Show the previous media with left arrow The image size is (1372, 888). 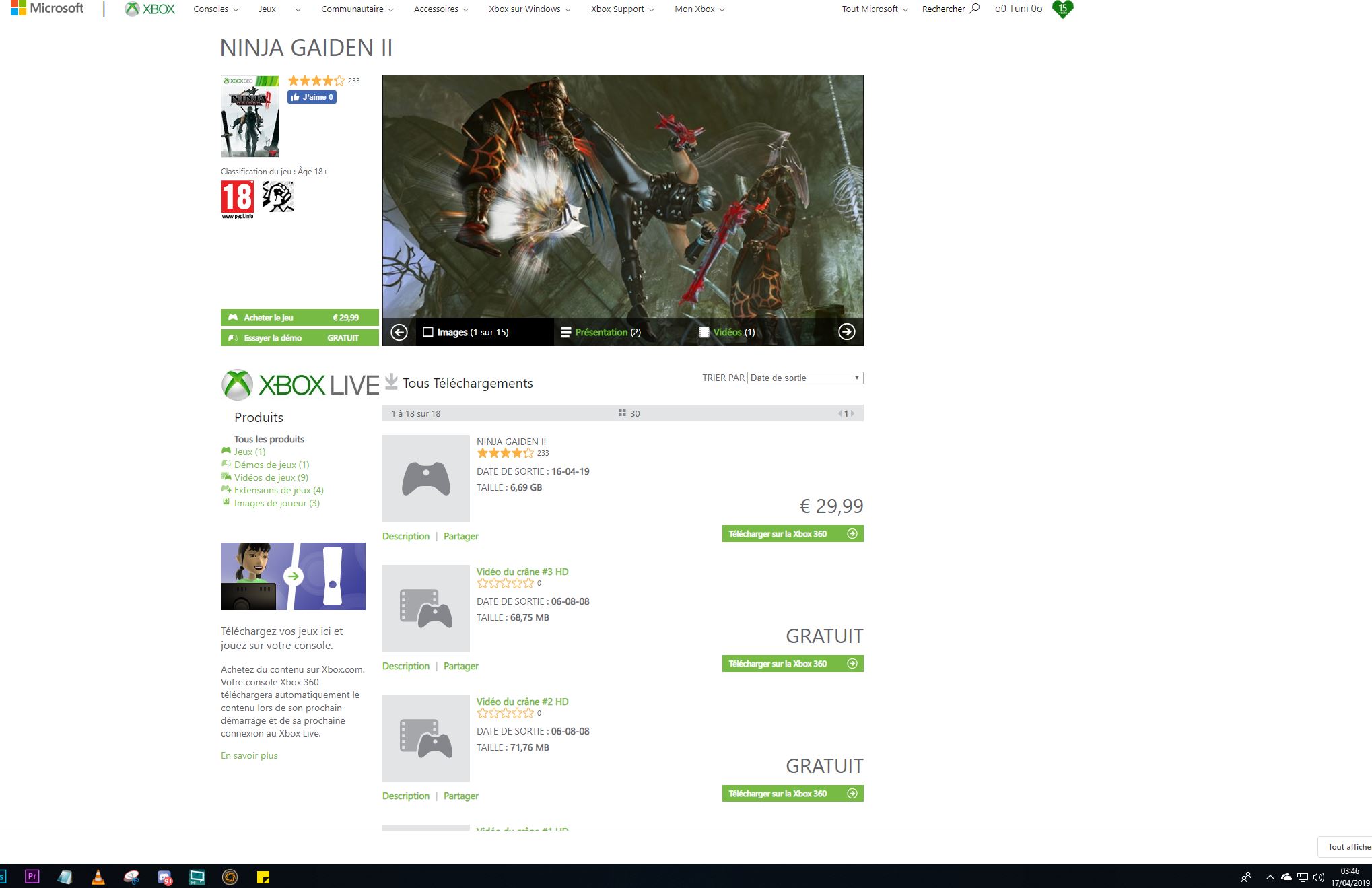point(399,332)
